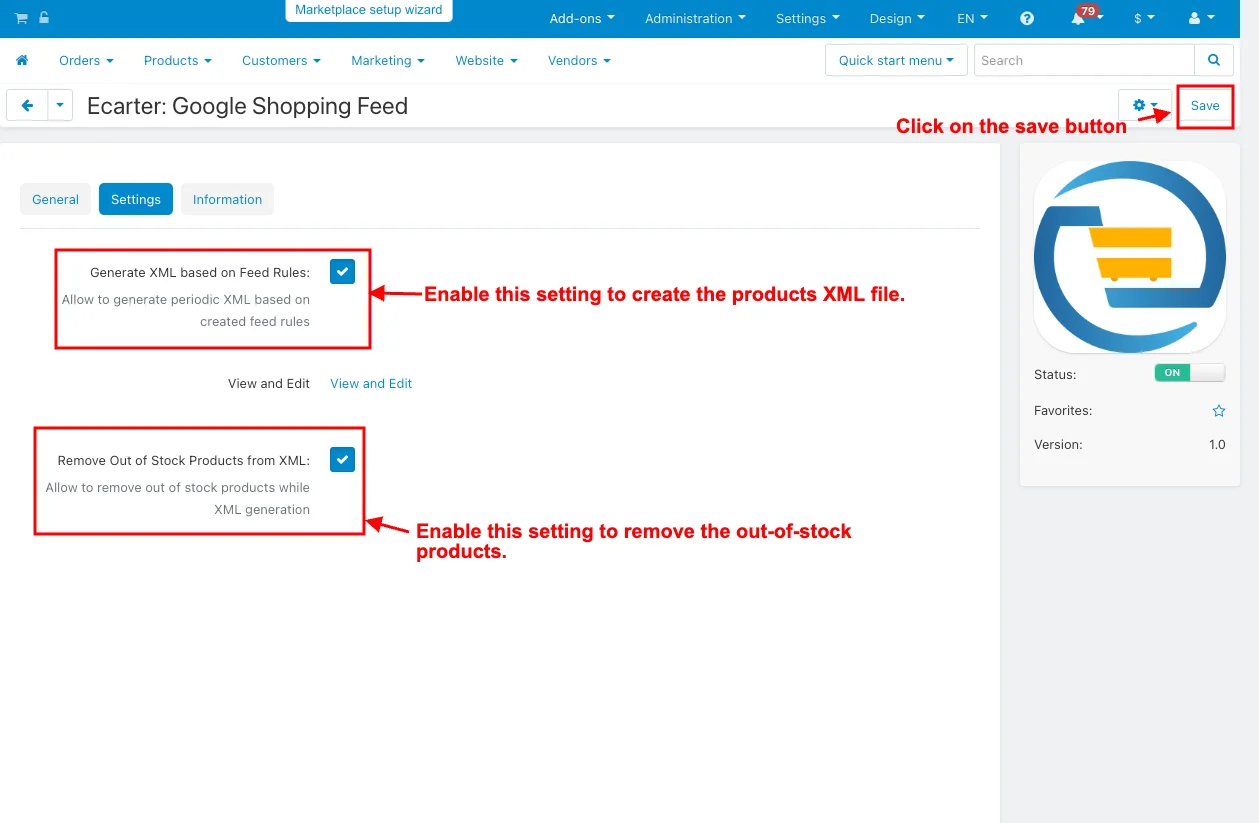Open the Marketing menu
The height and width of the screenshot is (823, 1259).
[x=387, y=60]
